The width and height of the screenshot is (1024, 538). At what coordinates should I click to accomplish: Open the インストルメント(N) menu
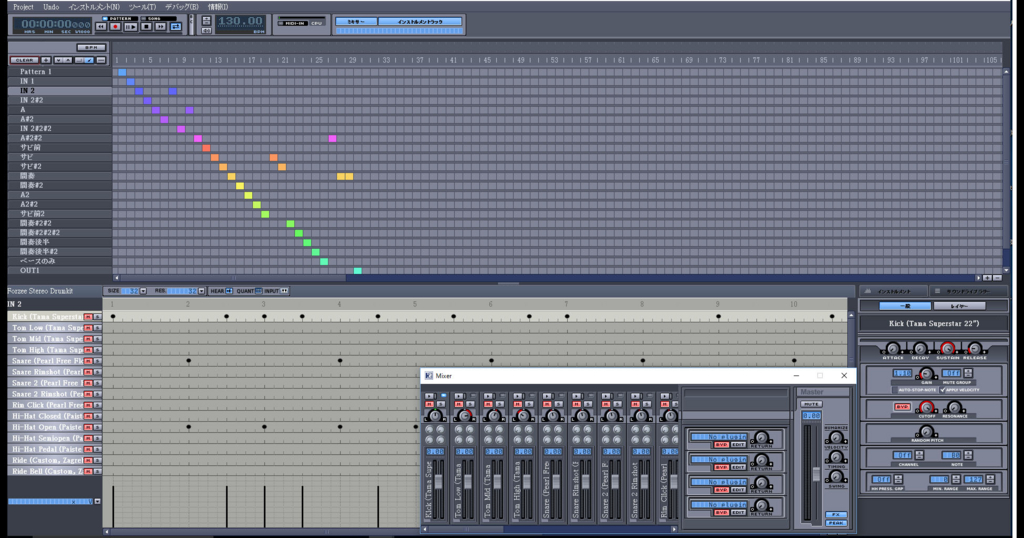point(94,7)
